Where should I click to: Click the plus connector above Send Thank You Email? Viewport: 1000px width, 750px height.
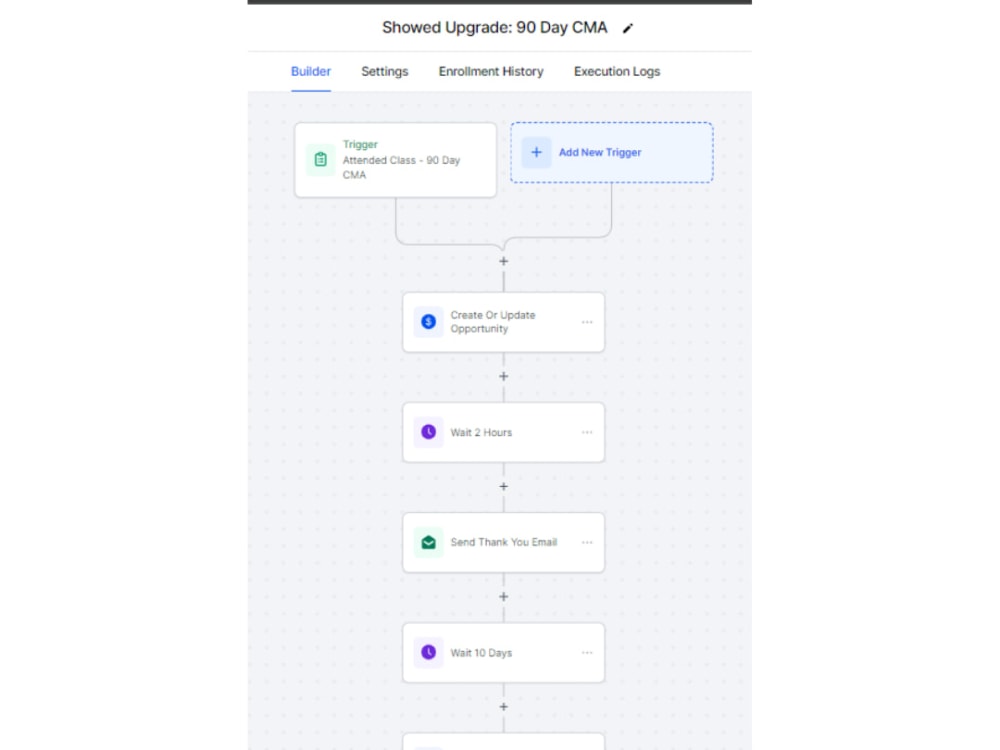coord(503,486)
